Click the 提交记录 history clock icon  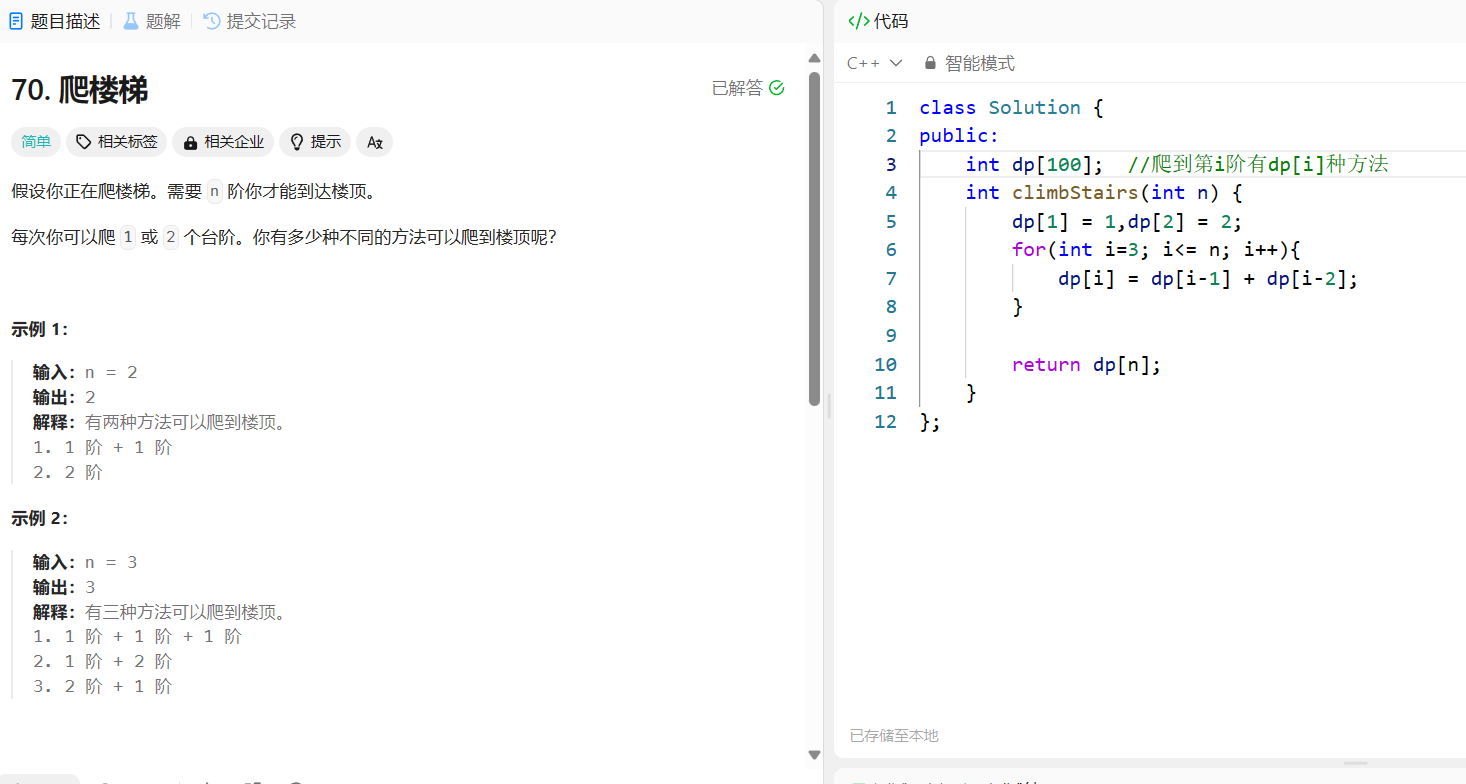pyautogui.click(x=212, y=21)
